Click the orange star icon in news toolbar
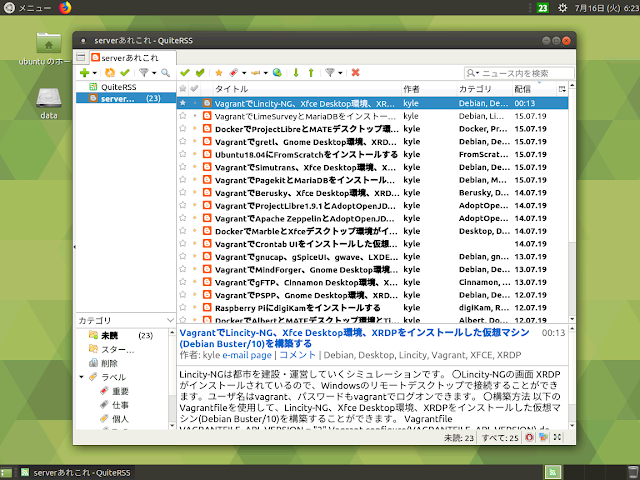The image size is (640, 480). [219, 73]
